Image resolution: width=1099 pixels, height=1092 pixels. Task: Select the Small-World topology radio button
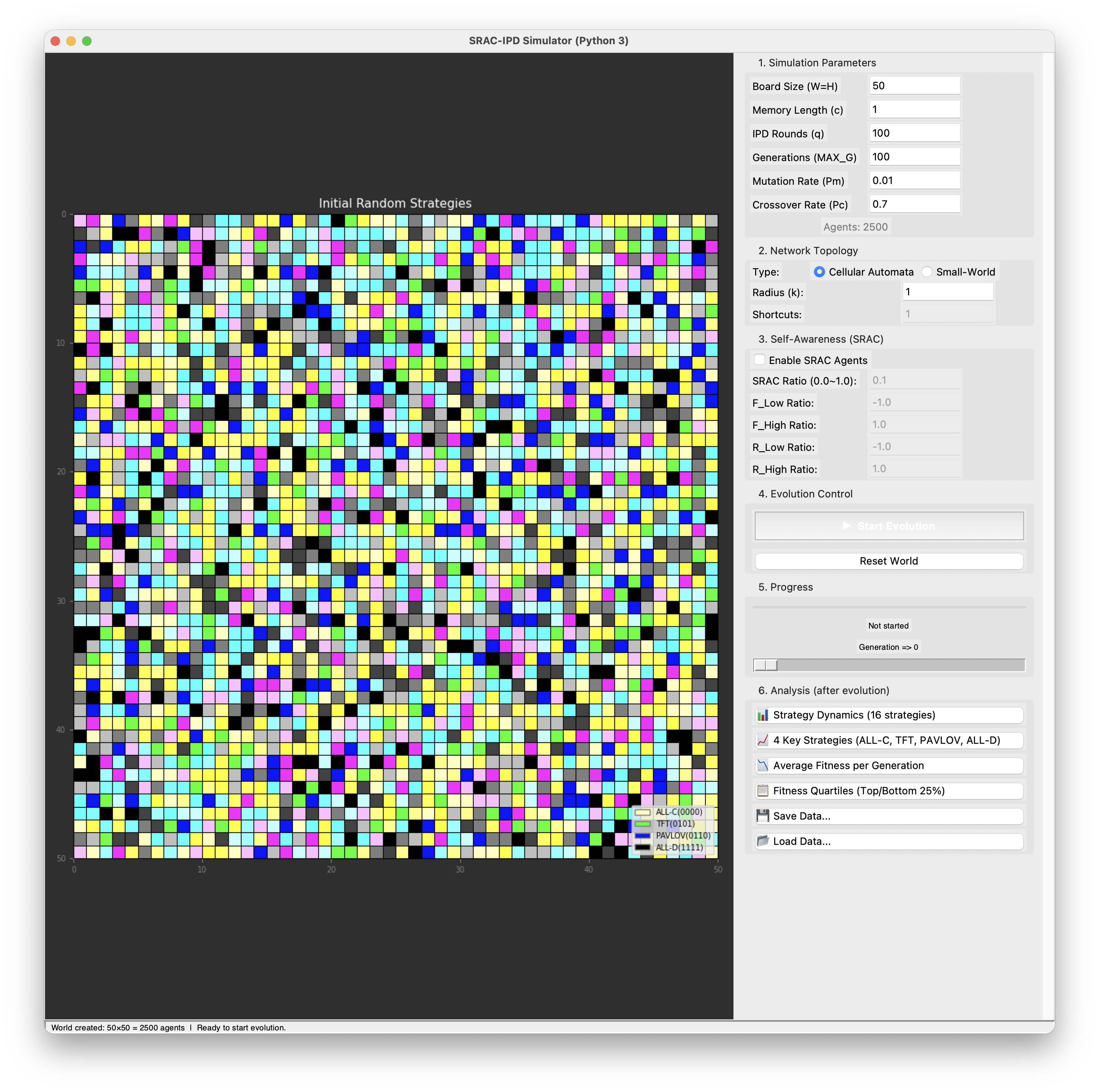pyautogui.click(x=927, y=272)
